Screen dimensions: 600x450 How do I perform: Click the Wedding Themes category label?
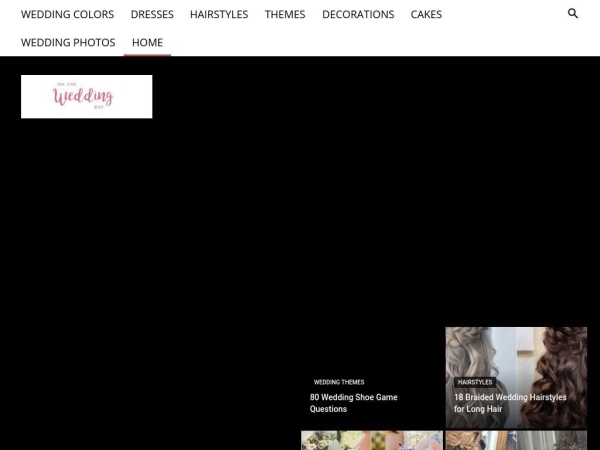click(x=339, y=382)
